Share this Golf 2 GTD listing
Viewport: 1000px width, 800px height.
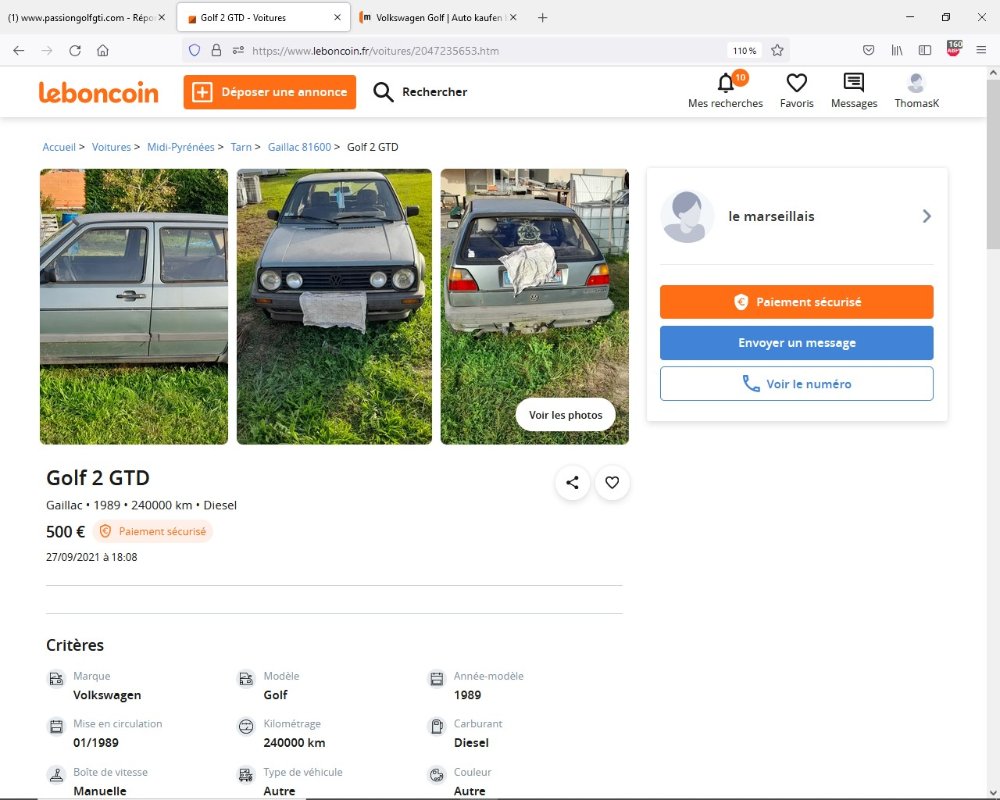(572, 483)
